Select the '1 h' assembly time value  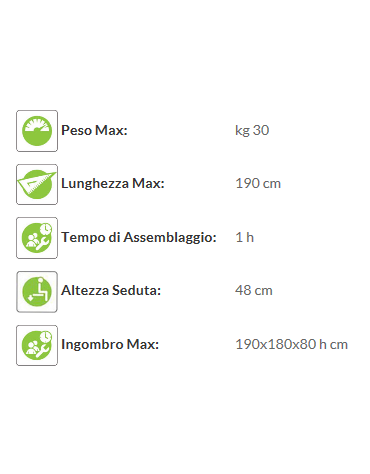pyautogui.click(x=245, y=237)
